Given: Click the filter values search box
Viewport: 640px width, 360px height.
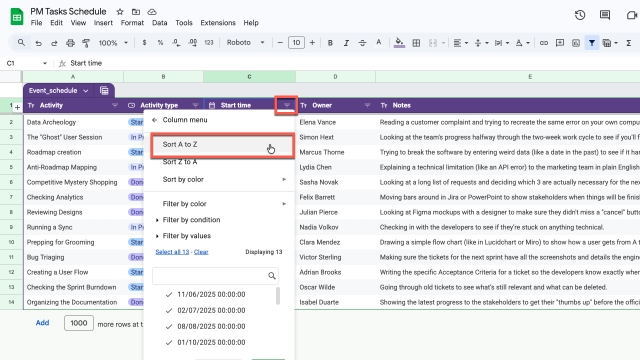Looking at the screenshot, I should (216, 276).
